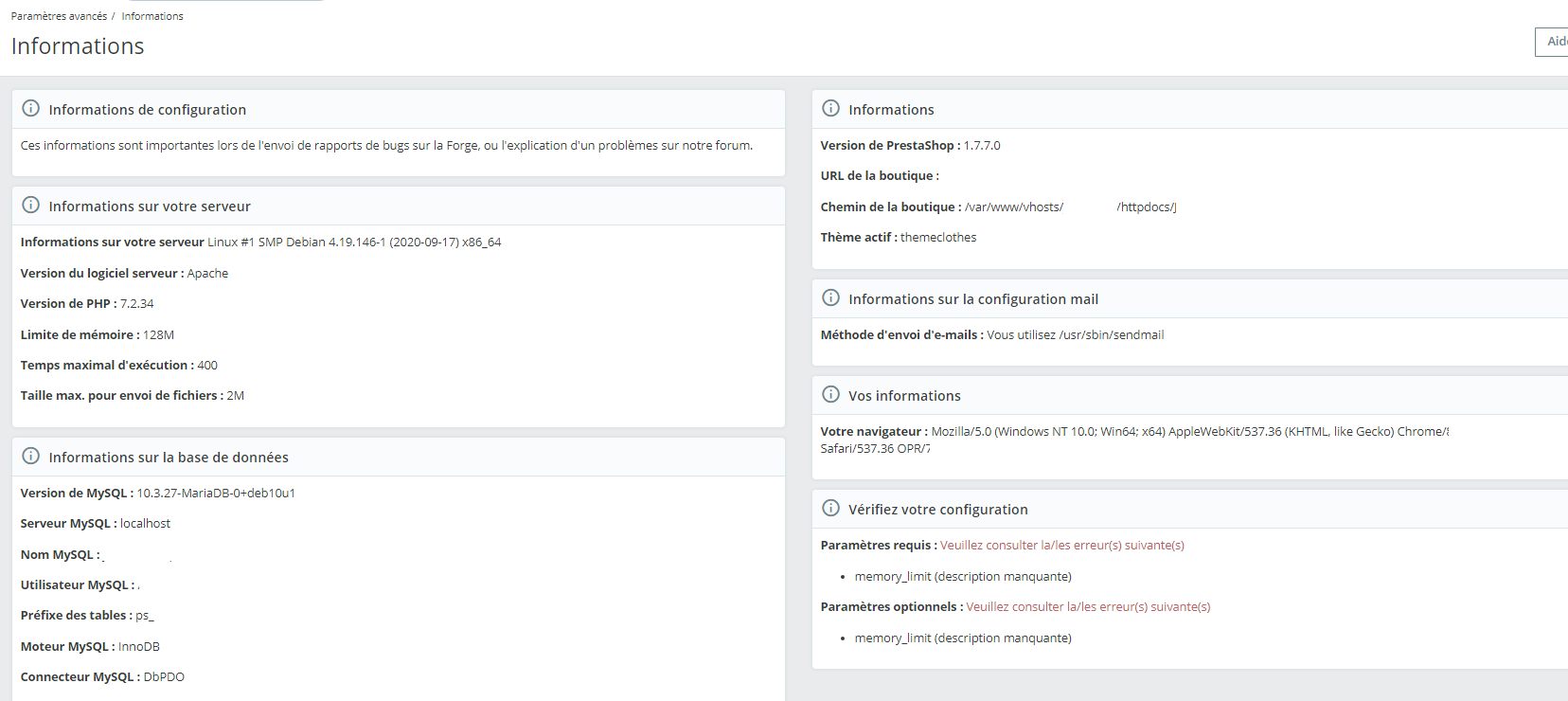Click the Mozilla/5.0 browser user agent string
This screenshot has height=701, width=1568.
click(x=1134, y=440)
